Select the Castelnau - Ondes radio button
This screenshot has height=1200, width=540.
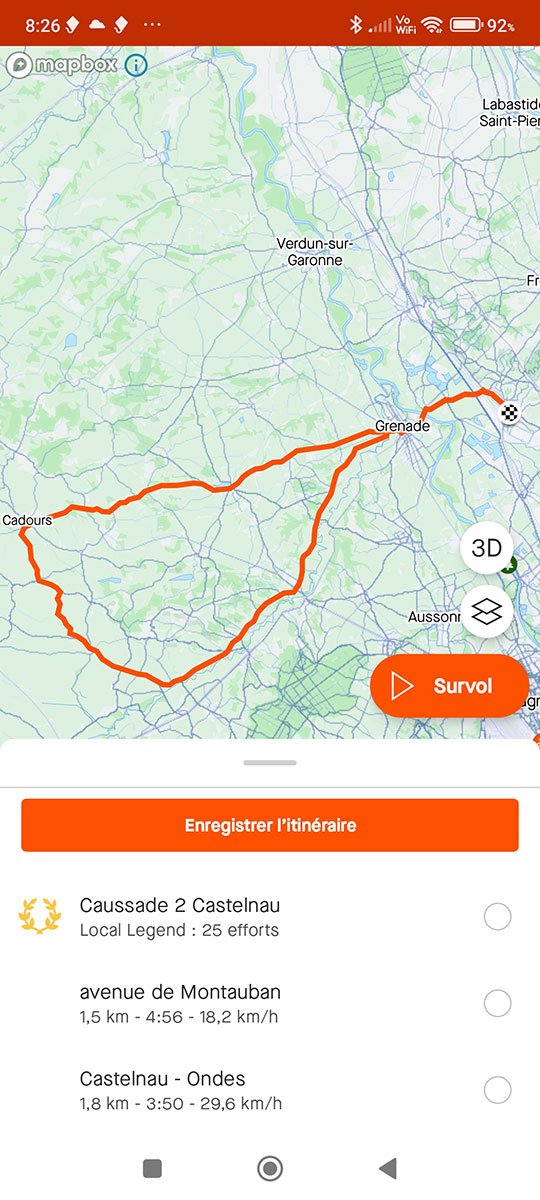(497, 1090)
